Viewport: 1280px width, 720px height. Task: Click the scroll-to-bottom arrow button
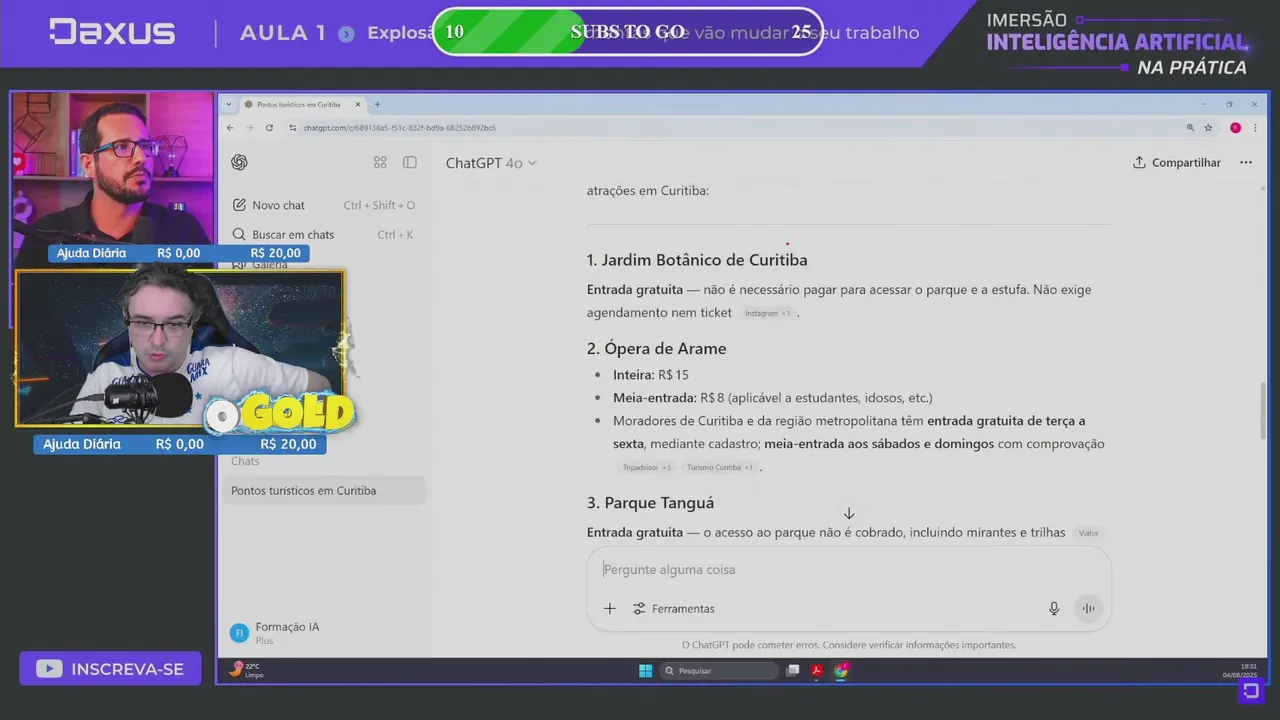(x=848, y=513)
